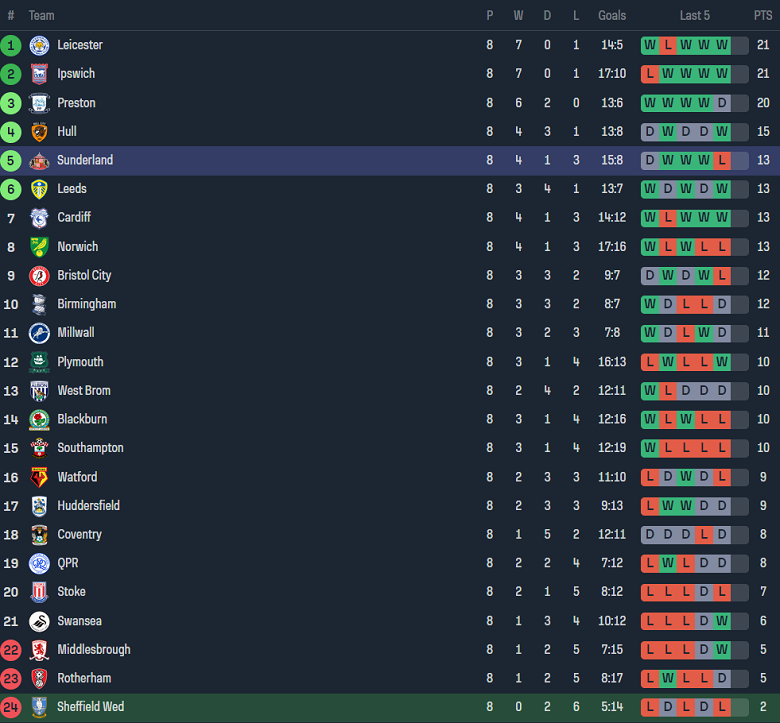Select the Norwich canary badge
The image size is (780, 723).
pyautogui.click(x=39, y=247)
